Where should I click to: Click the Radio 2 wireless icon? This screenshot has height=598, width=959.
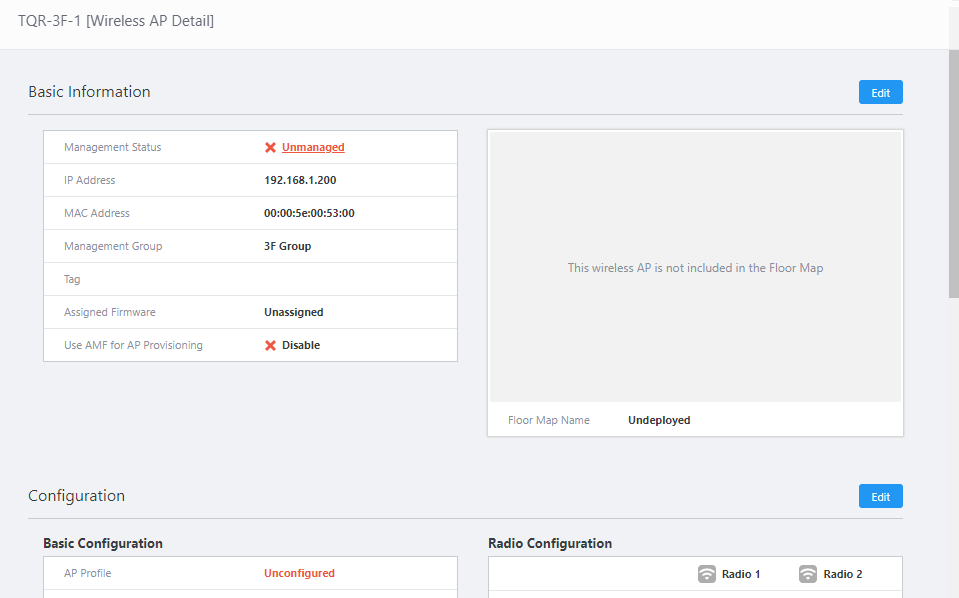pyautogui.click(x=808, y=574)
